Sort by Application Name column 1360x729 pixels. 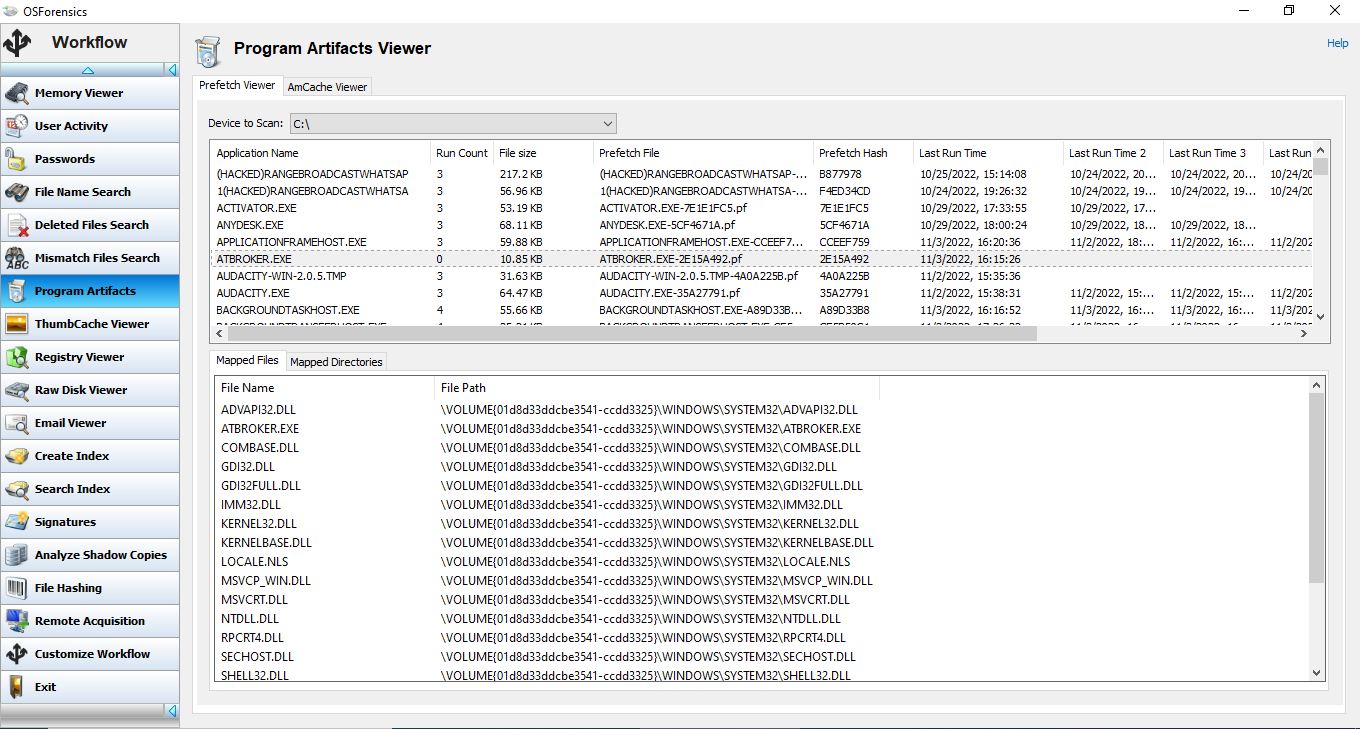[x=320, y=153]
